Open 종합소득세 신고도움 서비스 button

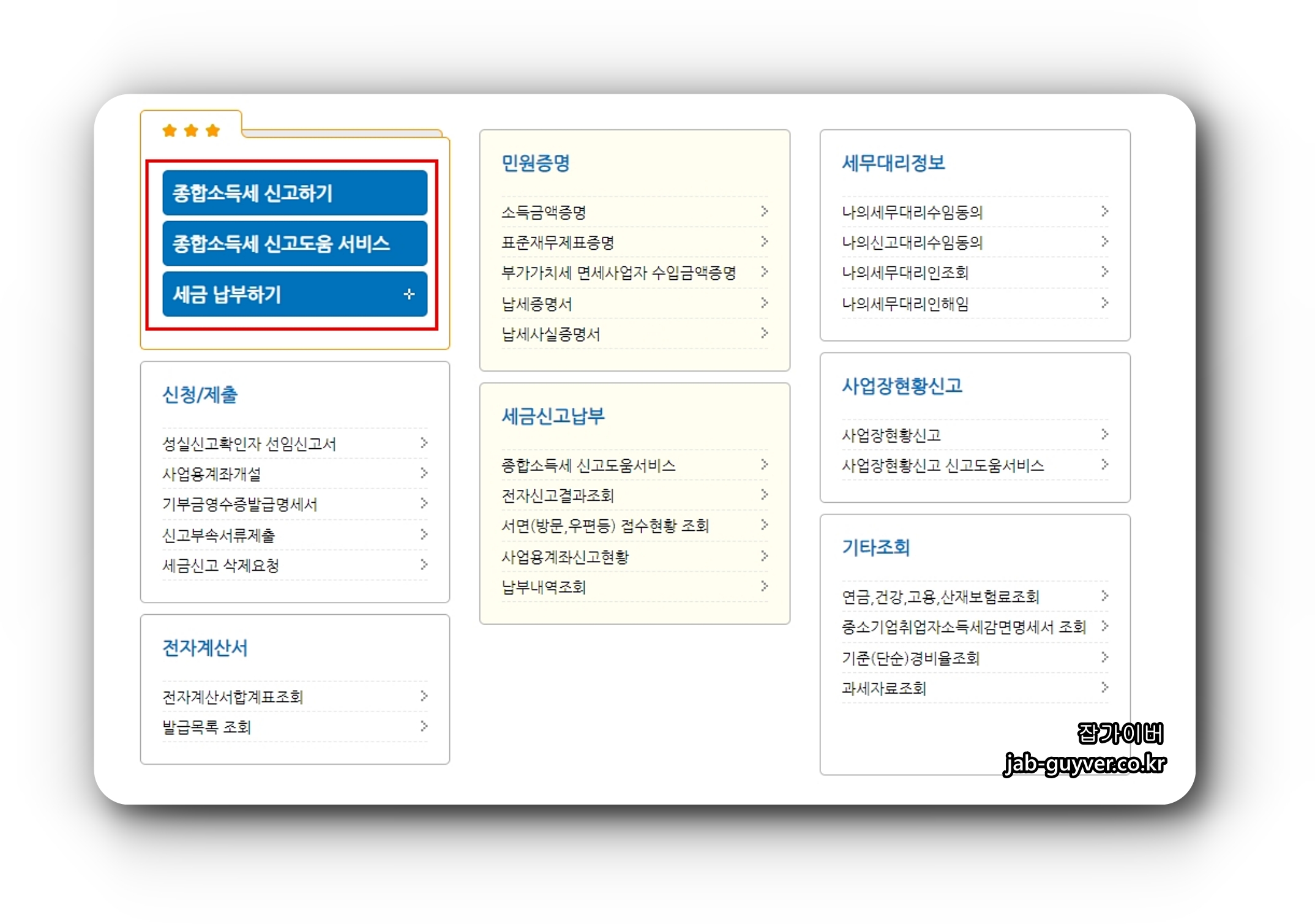click(294, 244)
